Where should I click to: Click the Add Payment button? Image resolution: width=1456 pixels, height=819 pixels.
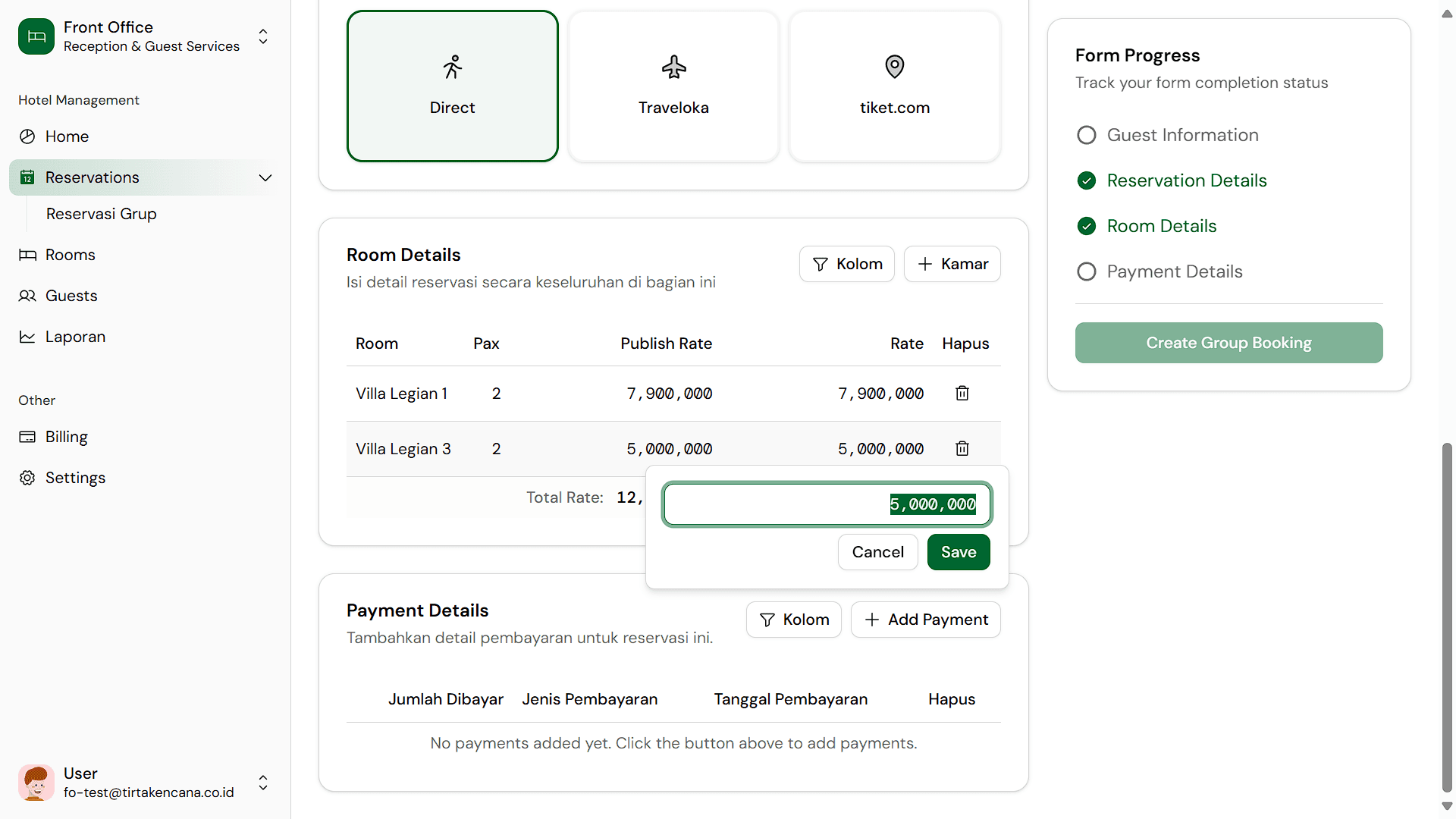click(x=926, y=620)
